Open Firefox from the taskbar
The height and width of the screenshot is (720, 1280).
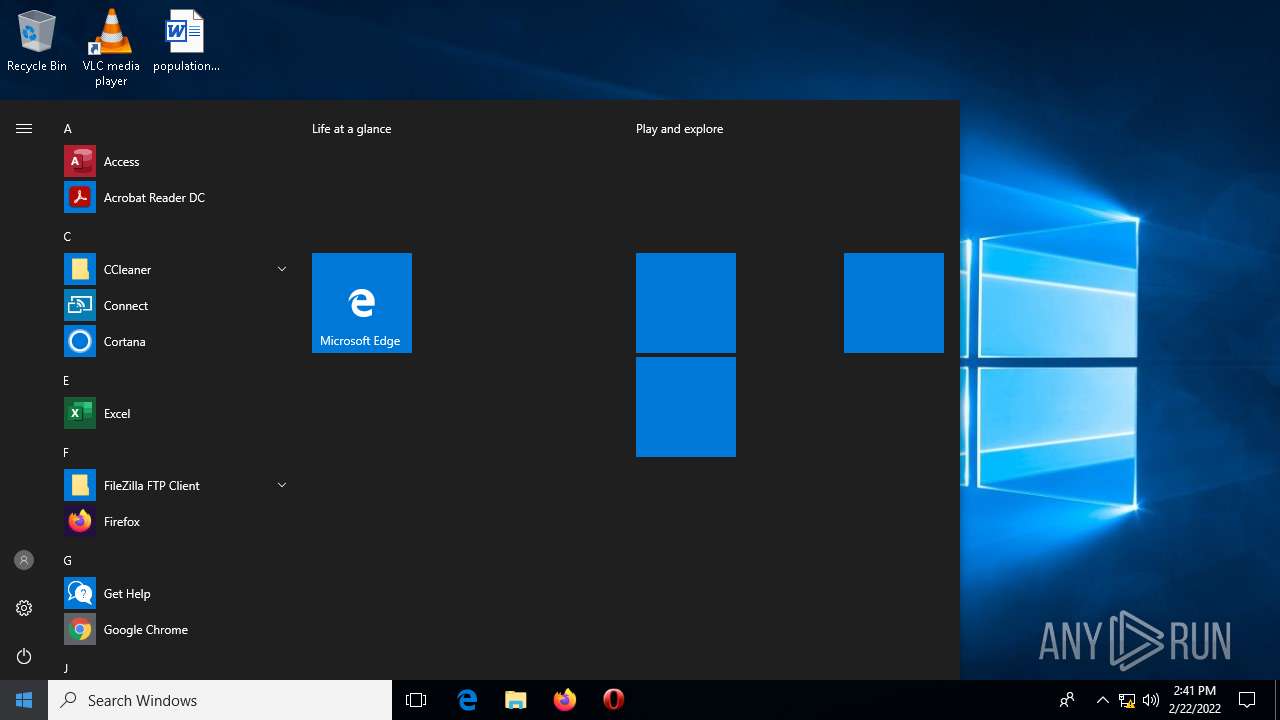[565, 700]
